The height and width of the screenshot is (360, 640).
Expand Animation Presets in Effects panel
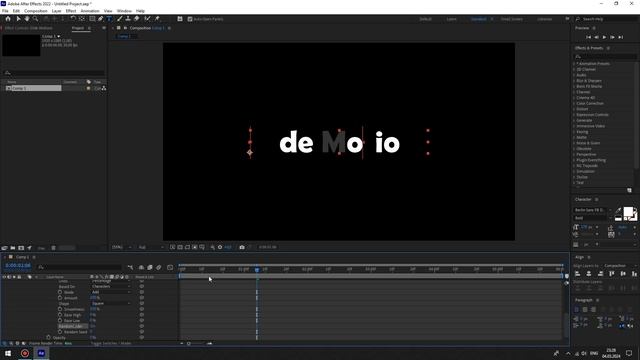click(574, 64)
